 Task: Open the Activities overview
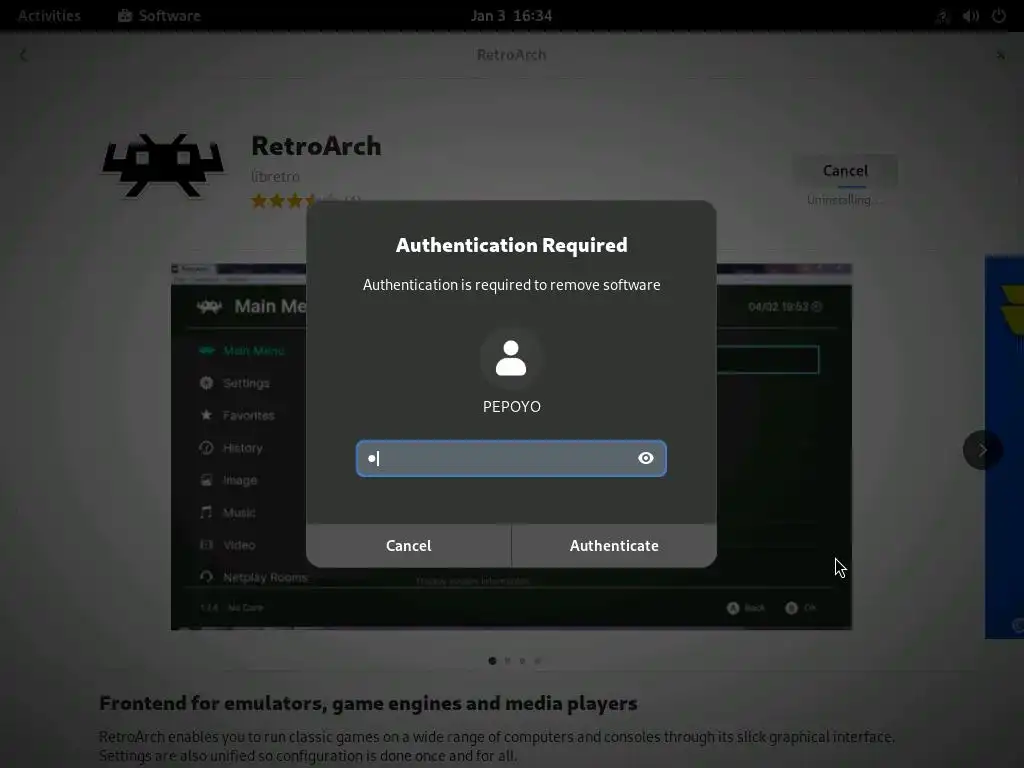click(49, 16)
